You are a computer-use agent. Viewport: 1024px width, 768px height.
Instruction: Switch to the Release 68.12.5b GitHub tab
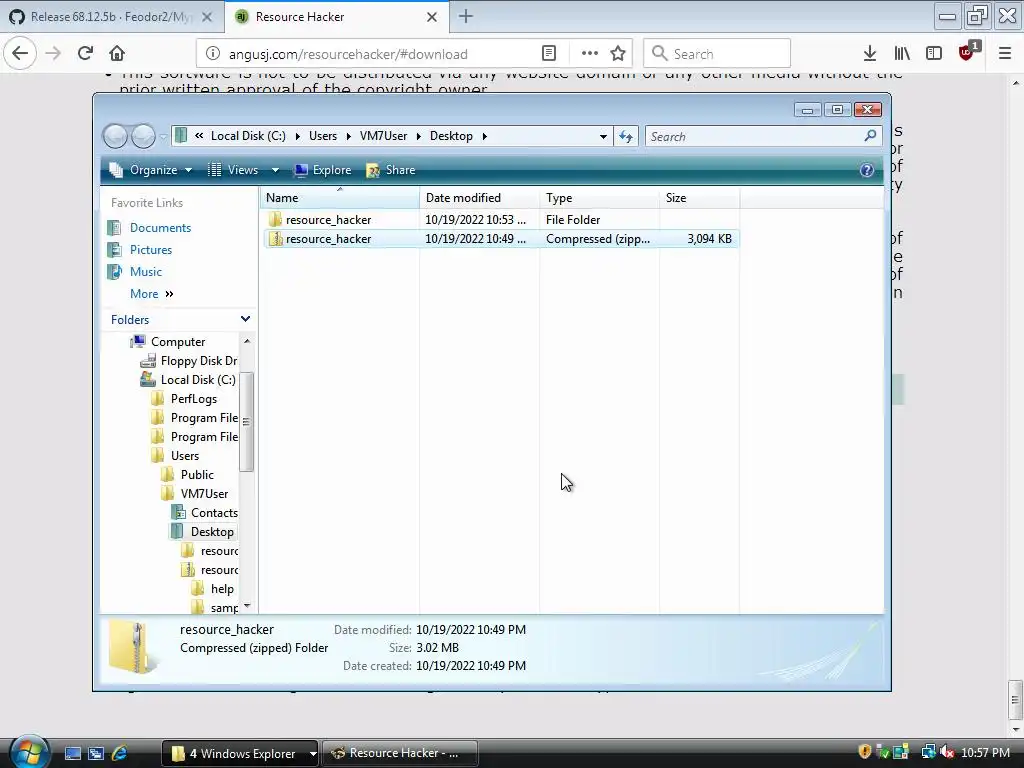pos(112,17)
